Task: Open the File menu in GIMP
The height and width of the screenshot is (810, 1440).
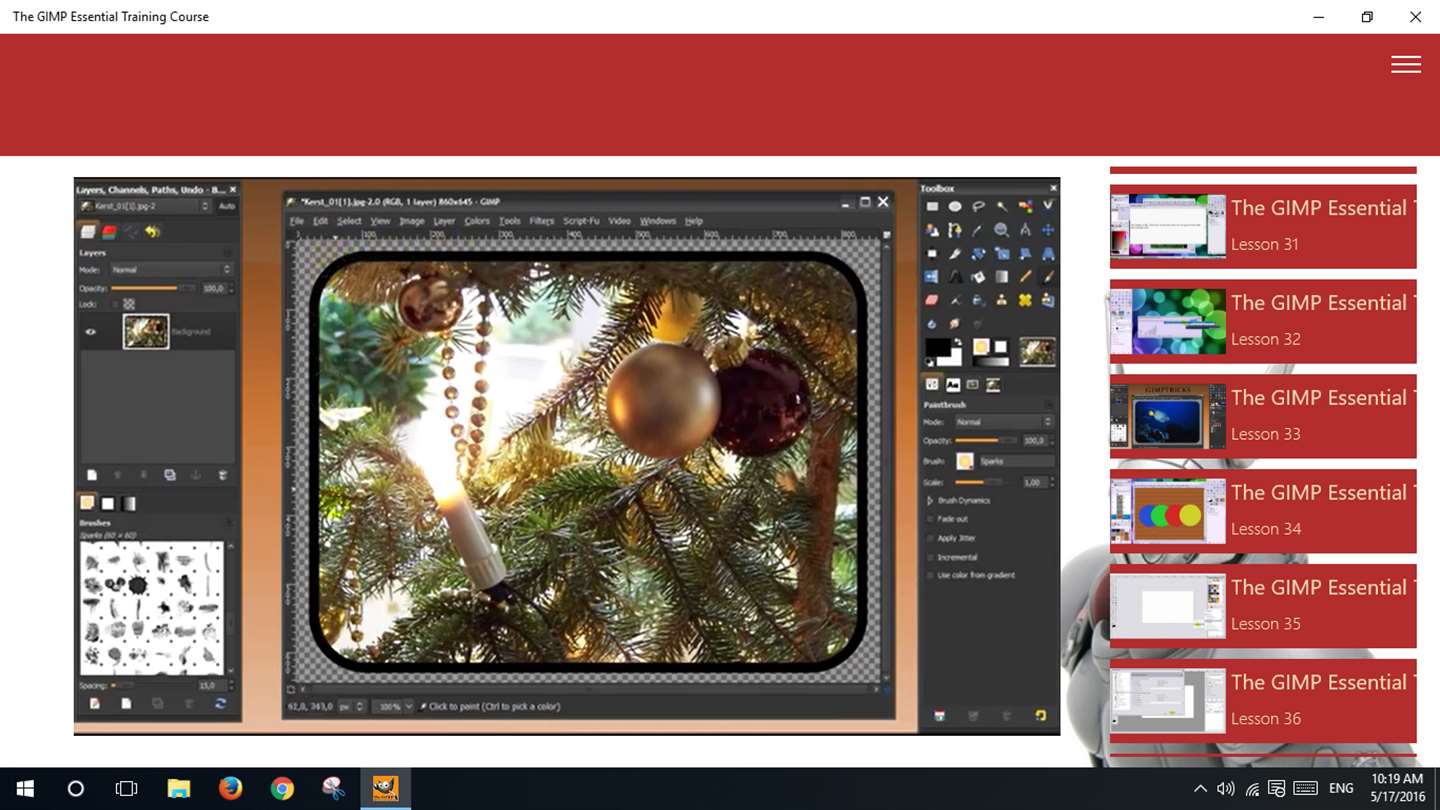Action: (296, 221)
